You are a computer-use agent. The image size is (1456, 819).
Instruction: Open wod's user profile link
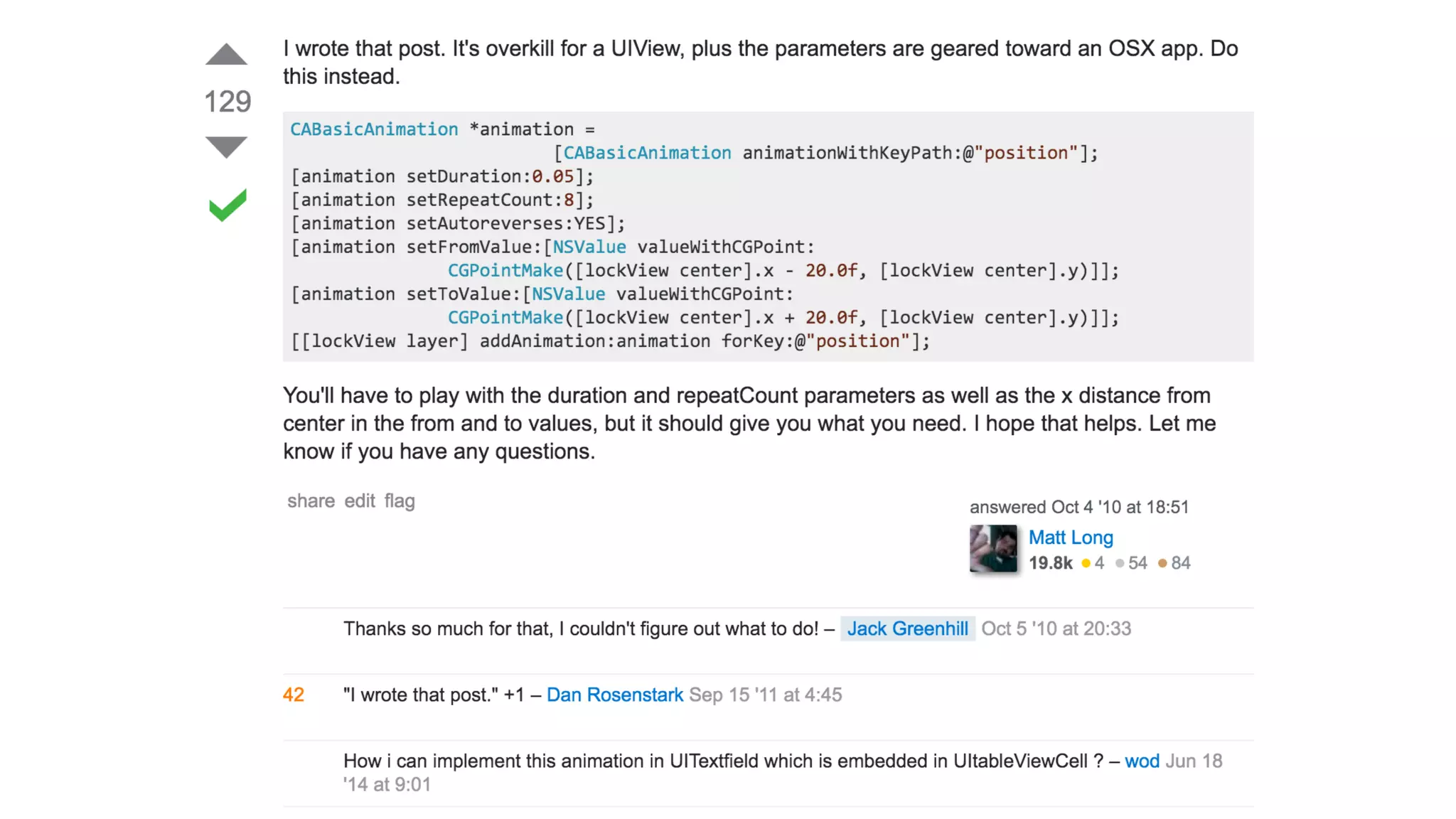coord(1142,761)
